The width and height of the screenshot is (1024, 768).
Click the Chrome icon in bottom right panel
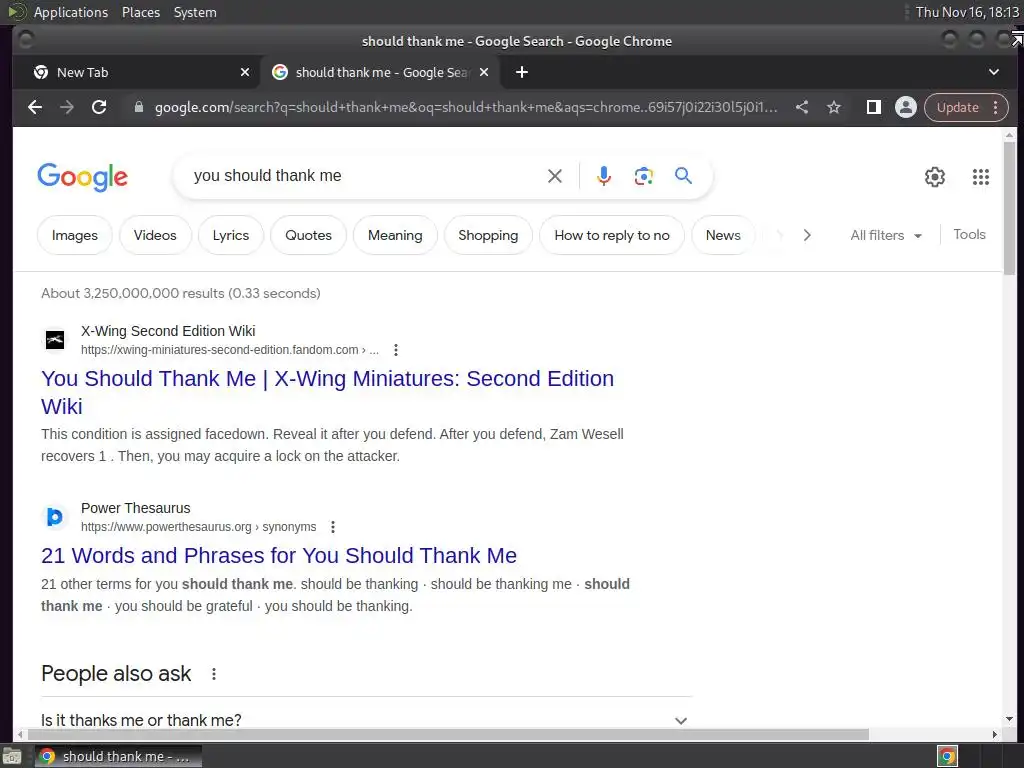tap(947, 757)
